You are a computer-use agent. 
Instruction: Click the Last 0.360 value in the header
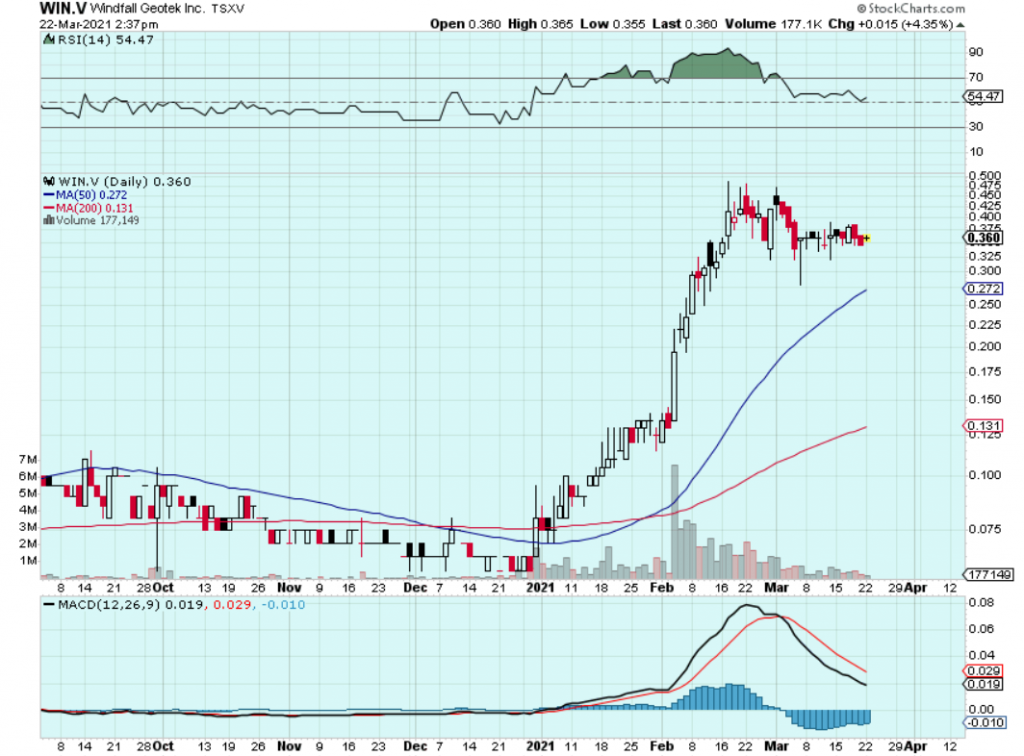tap(684, 24)
